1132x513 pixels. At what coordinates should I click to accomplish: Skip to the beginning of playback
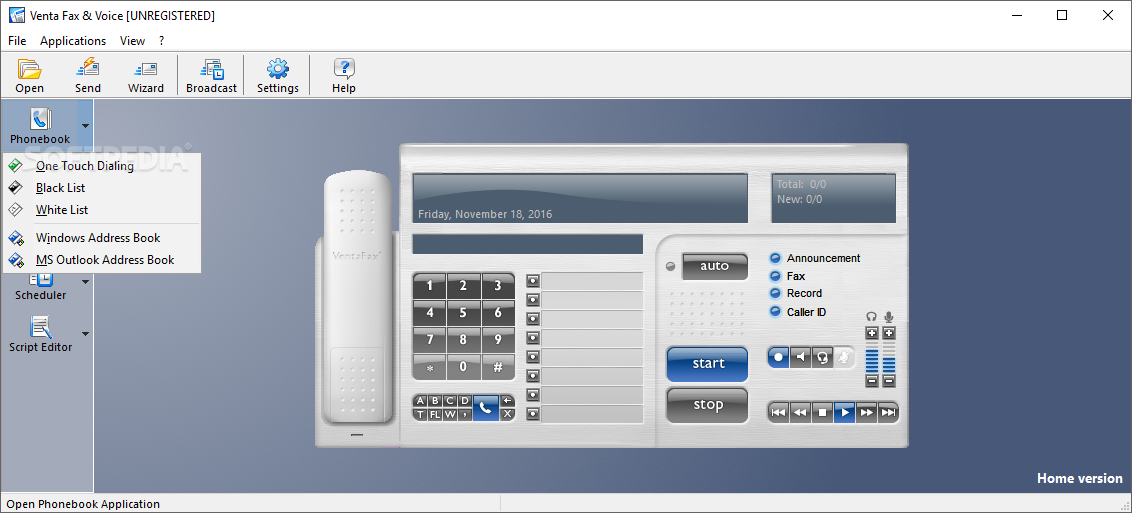pos(778,412)
